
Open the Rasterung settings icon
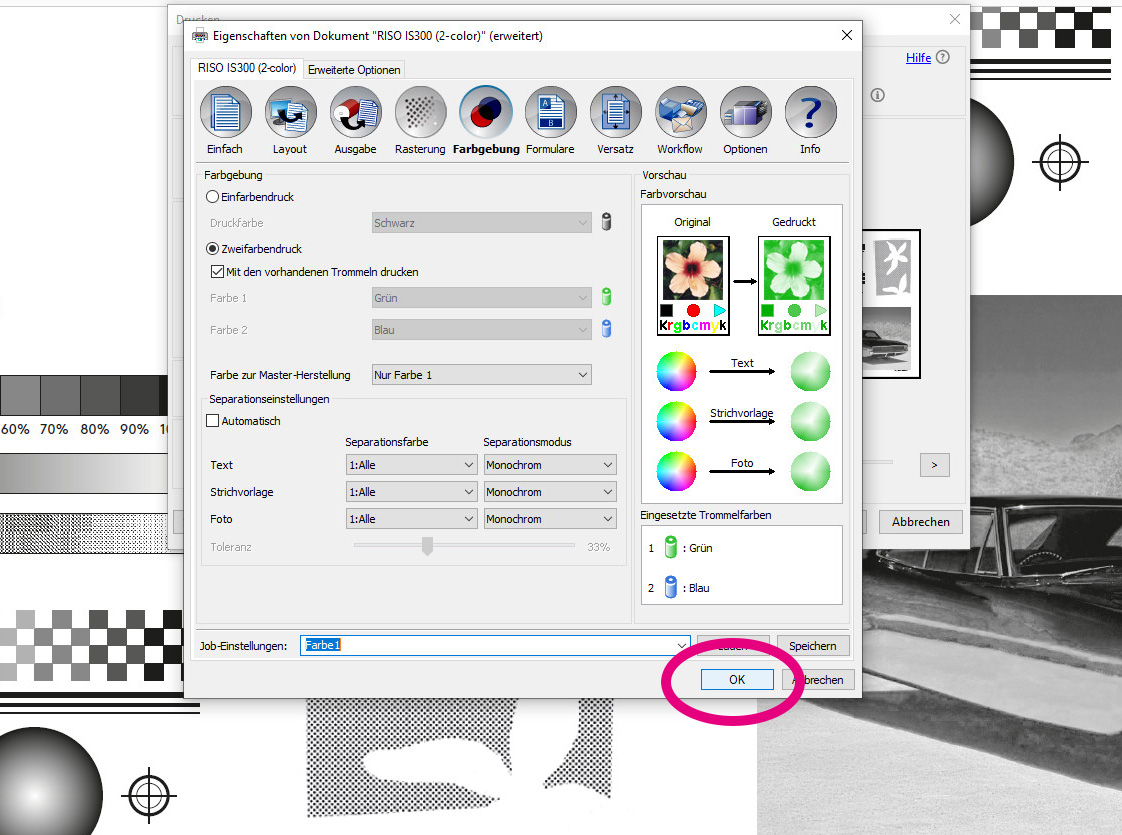pos(420,113)
